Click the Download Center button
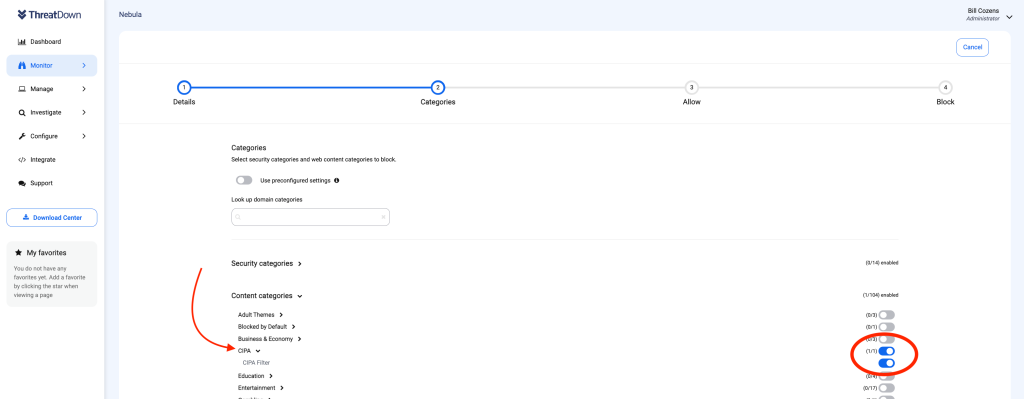1024x399 pixels. click(52, 217)
